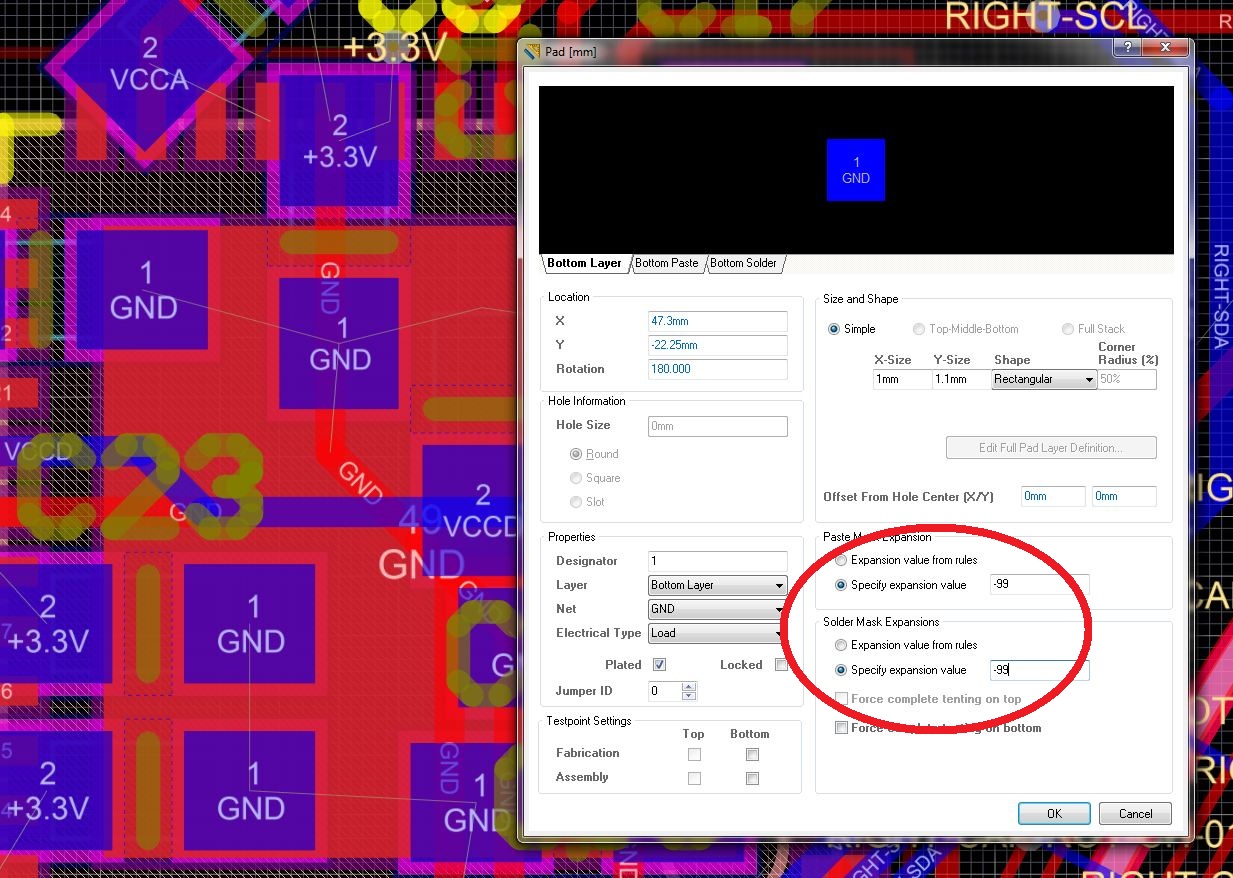Image resolution: width=1233 pixels, height=878 pixels.
Task: Click OK to confirm pad settings
Action: tap(1054, 814)
